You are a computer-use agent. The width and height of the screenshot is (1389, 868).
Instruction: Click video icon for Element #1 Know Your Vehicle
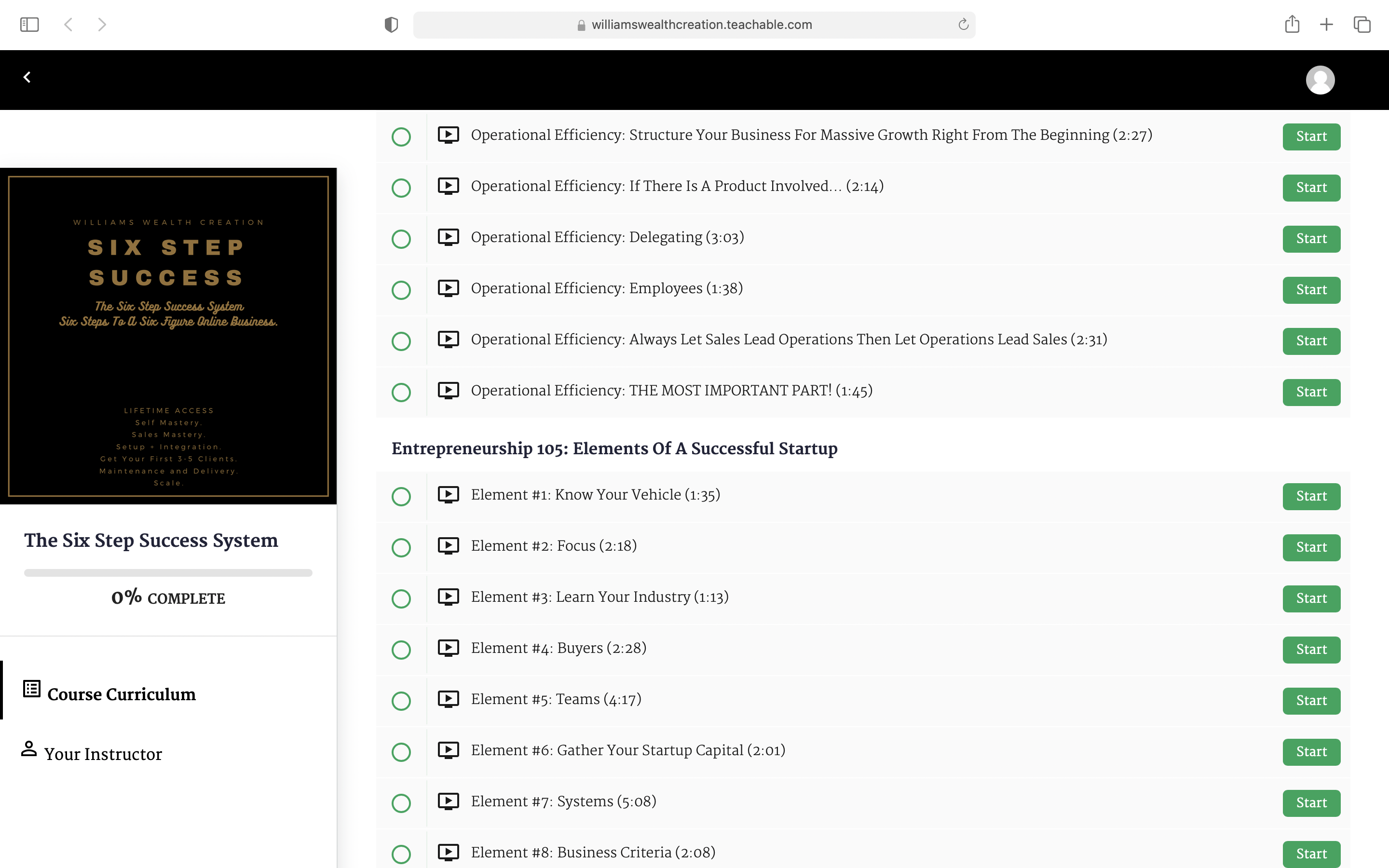click(x=448, y=495)
